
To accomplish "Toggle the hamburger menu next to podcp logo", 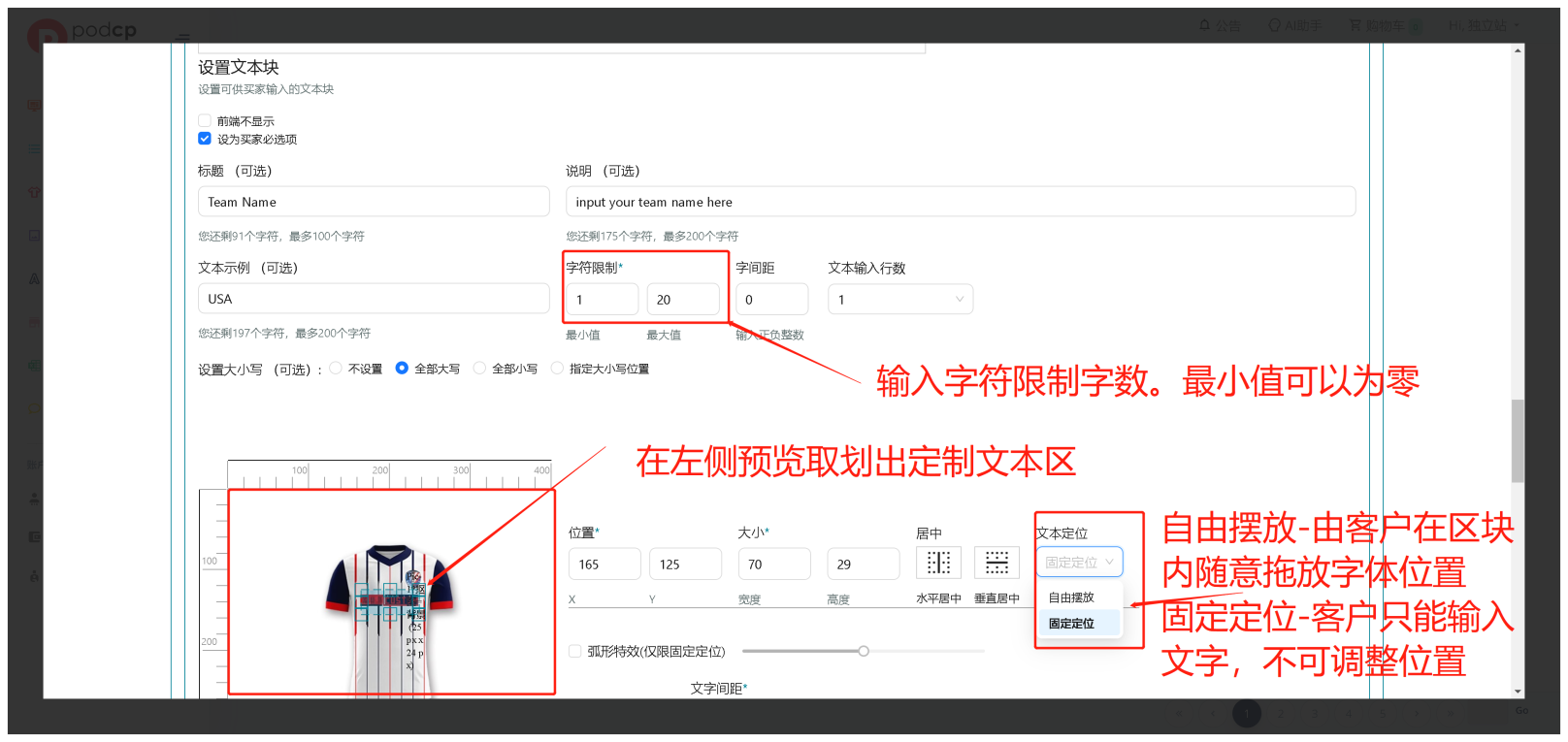I will tap(182, 38).
